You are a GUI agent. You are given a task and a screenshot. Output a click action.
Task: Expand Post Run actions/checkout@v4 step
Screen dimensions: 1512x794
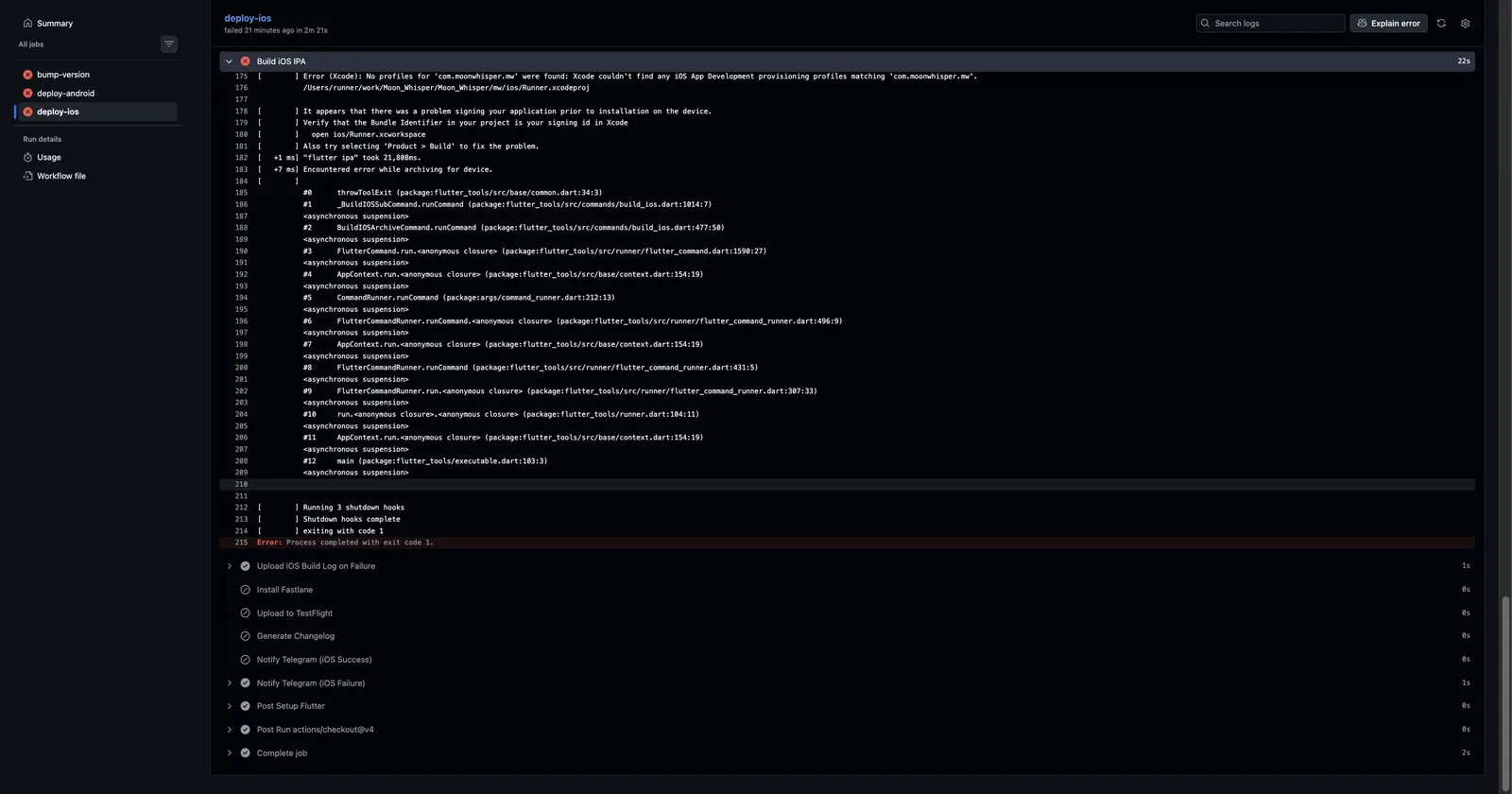229,730
